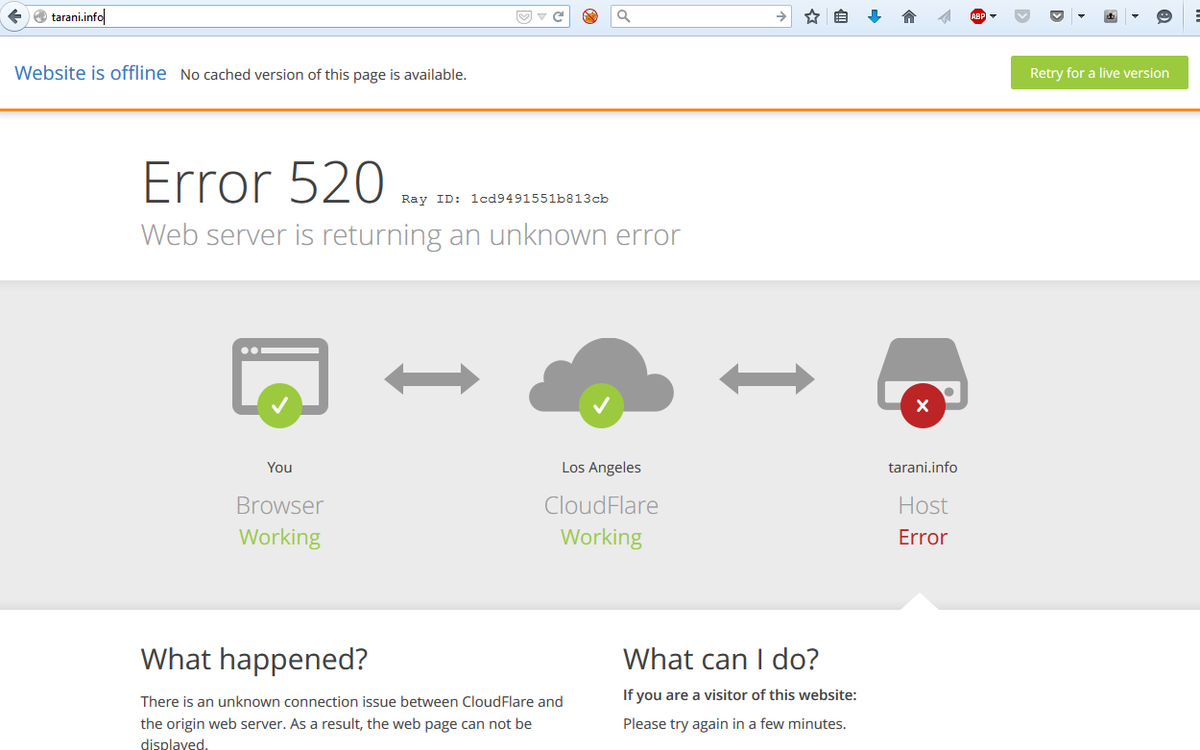Click the orange blocked-content extension icon
The width and height of the screenshot is (1200, 750).
pyautogui.click(x=590, y=16)
